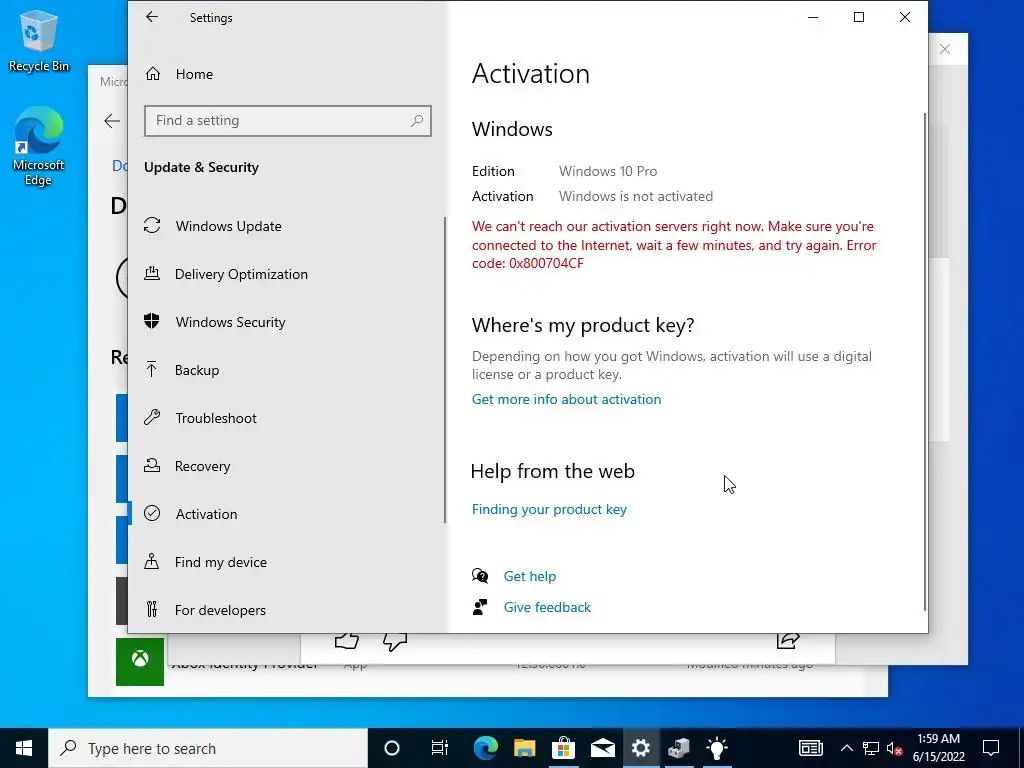
Task: Click the Delivery Optimization icon
Action: (152, 274)
